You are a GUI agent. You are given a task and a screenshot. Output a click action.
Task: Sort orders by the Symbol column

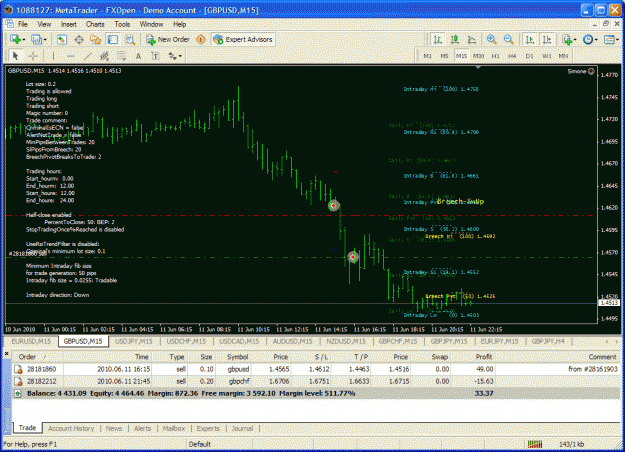(238, 357)
